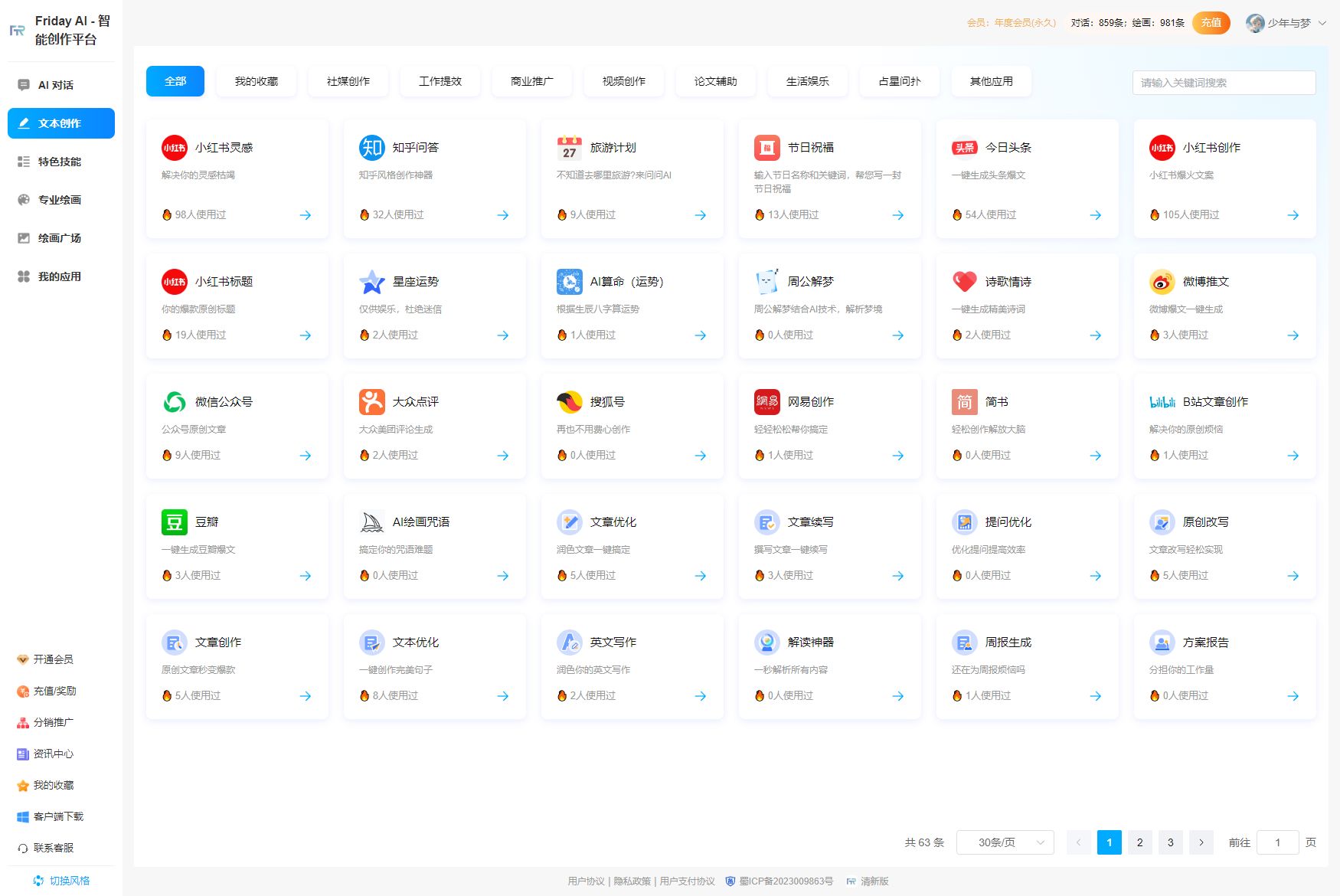Screen dimensions: 1340x896
Task: Click the 诗歌情诗 heart icon
Action: (x=964, y=282)
